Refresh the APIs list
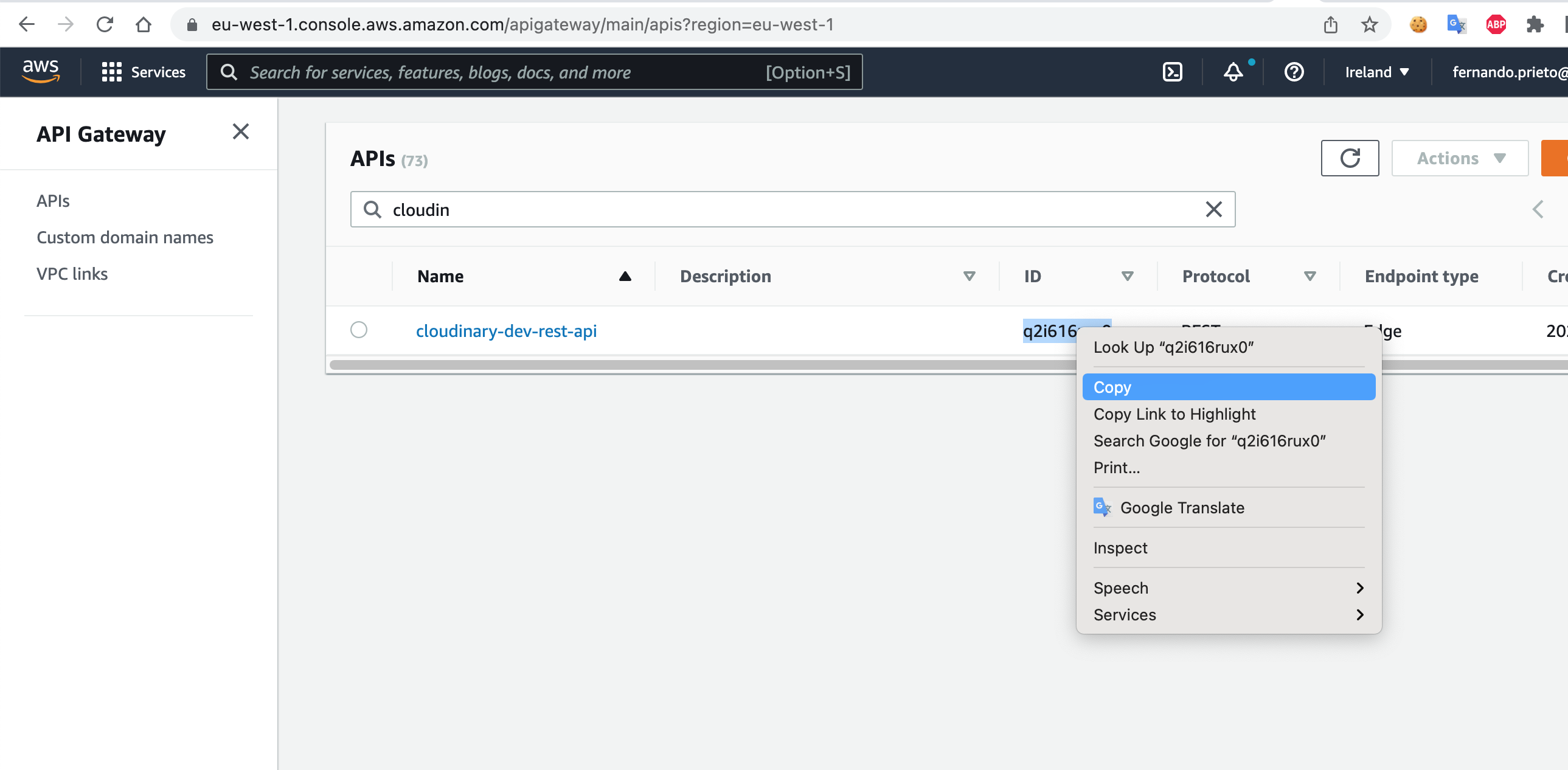The height and width of the screenshot is (770, 1568). (1349, 158)
